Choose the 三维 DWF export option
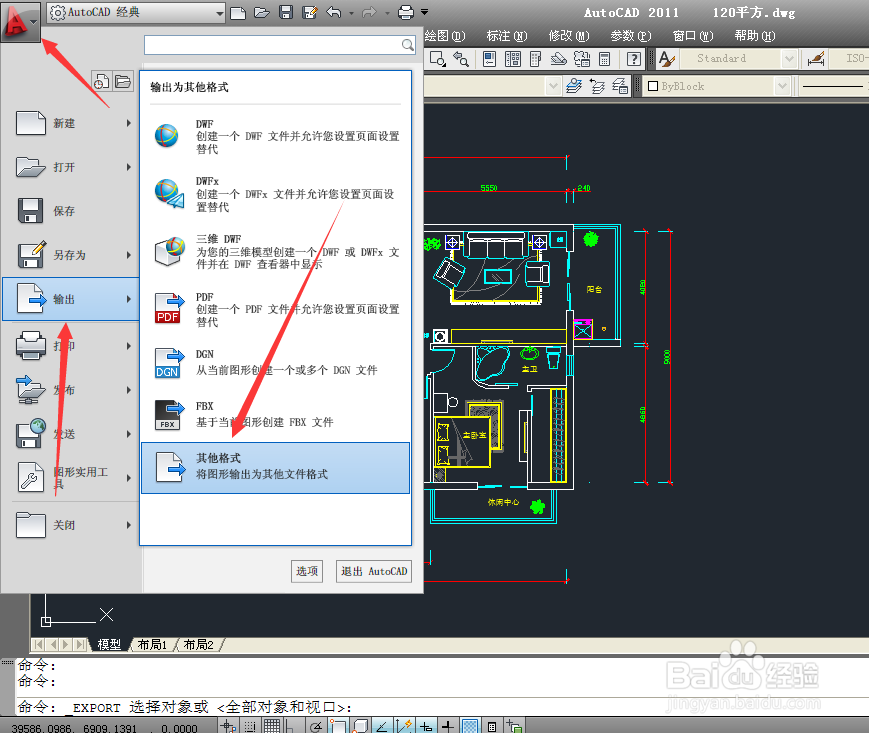 (275, 252)
